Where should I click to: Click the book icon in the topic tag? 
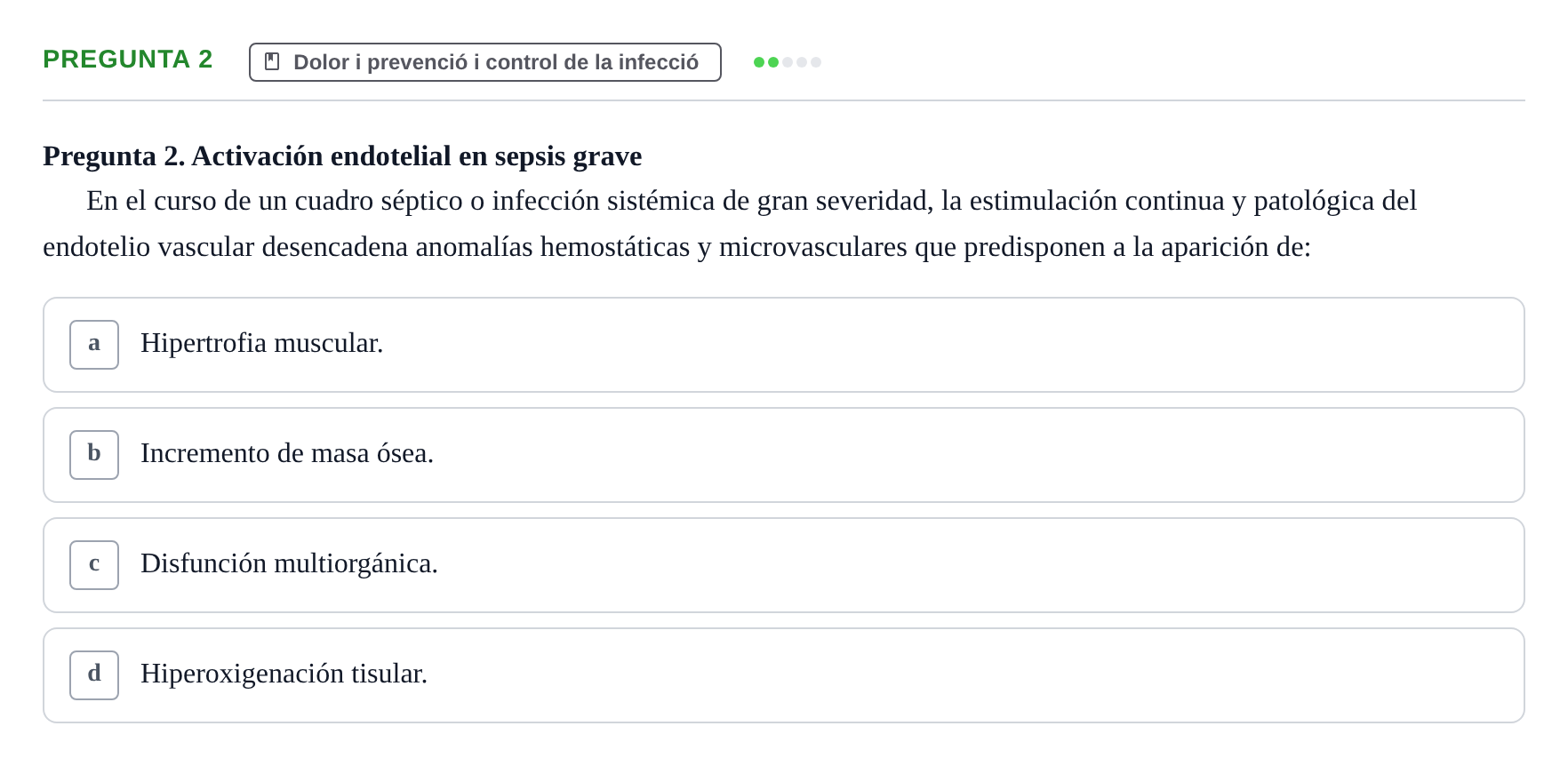tap(272, 62)
